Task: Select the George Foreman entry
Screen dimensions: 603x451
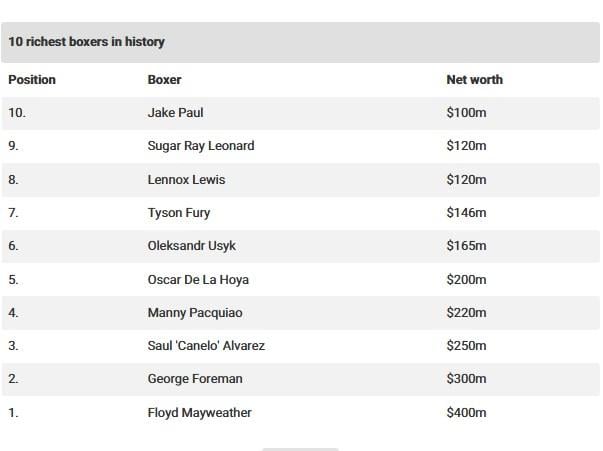Action: (195, 379)
